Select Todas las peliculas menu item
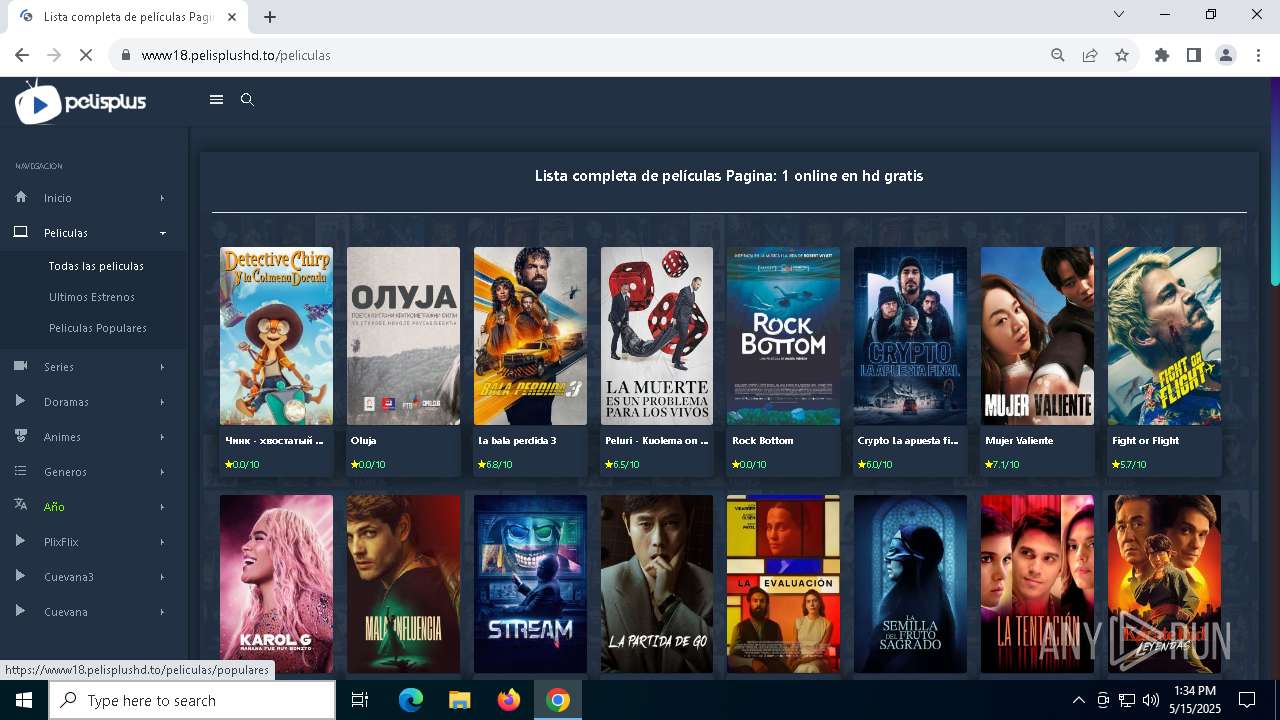Viewport: 1280px width, 720px height. [x=96, y=266]
